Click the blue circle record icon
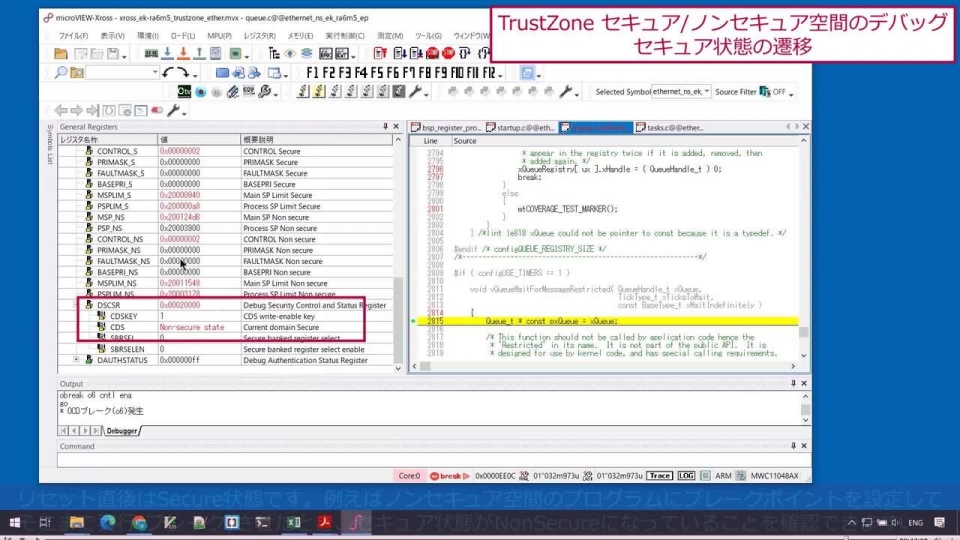 tap(200, 92)
